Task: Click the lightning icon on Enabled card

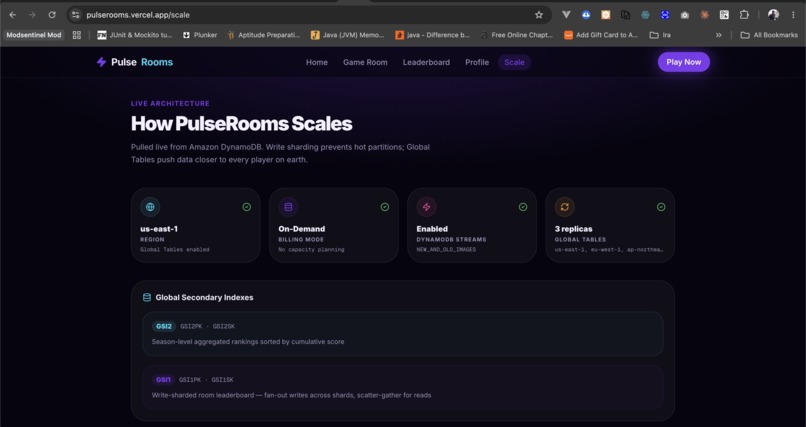Action: 426,207
